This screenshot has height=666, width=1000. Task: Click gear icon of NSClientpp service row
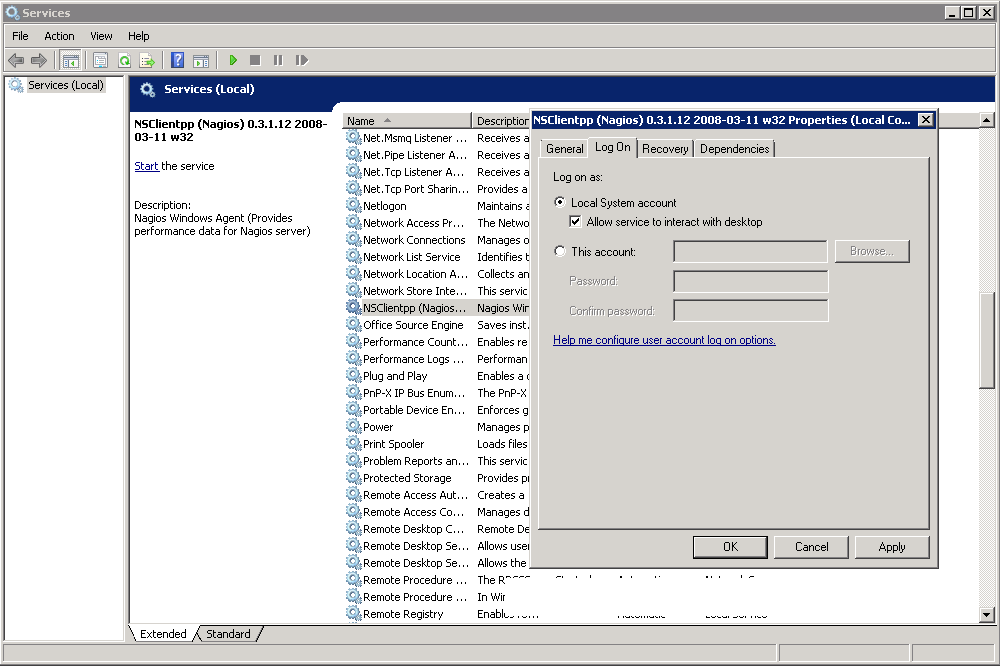coord(353,307)
